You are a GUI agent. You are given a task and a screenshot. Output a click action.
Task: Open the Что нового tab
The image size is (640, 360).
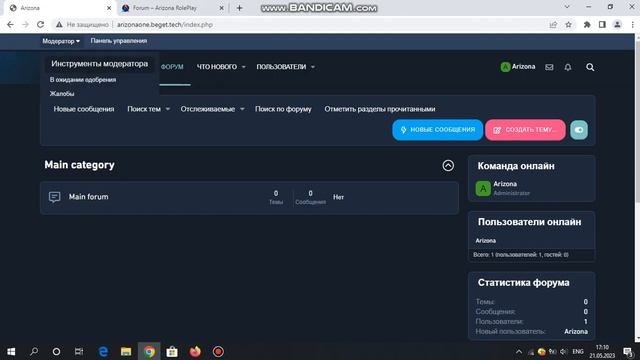click(217, 67)
